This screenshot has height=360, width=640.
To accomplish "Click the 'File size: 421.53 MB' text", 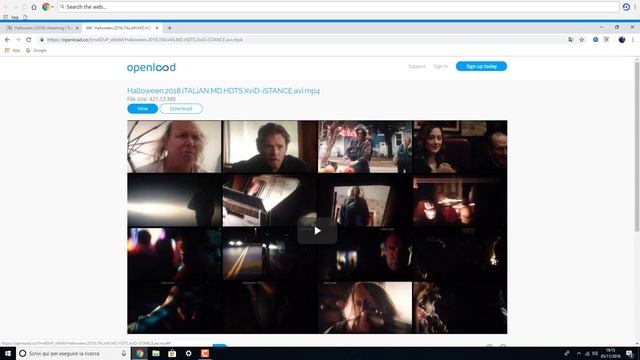I will (x=151, y=99).
